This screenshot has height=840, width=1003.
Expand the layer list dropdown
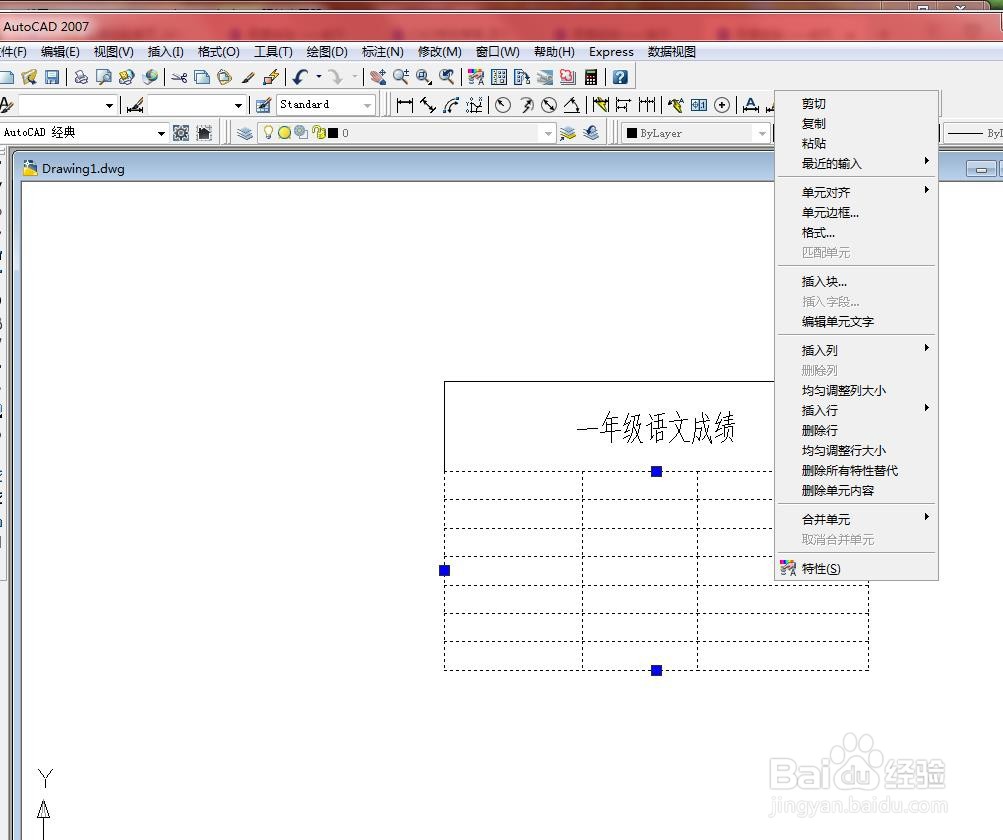coord(548,133)
